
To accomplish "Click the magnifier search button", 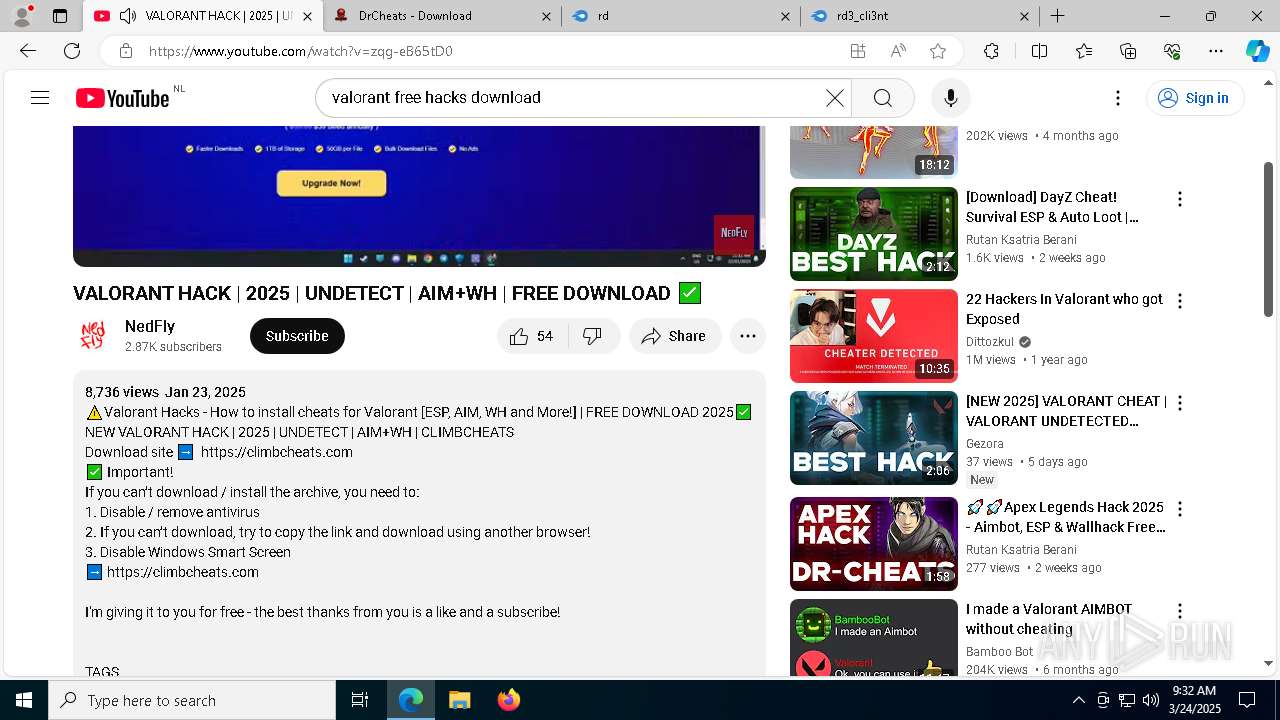I will pyautogui.click(x=882, y=98).
